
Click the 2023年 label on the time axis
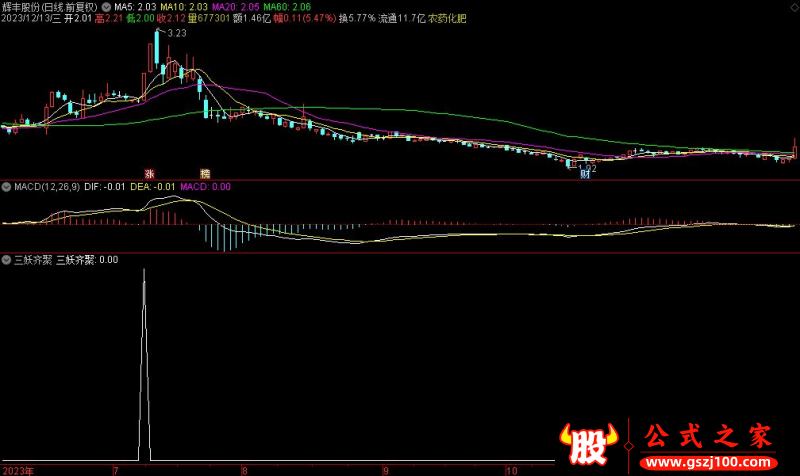(19, 469)
